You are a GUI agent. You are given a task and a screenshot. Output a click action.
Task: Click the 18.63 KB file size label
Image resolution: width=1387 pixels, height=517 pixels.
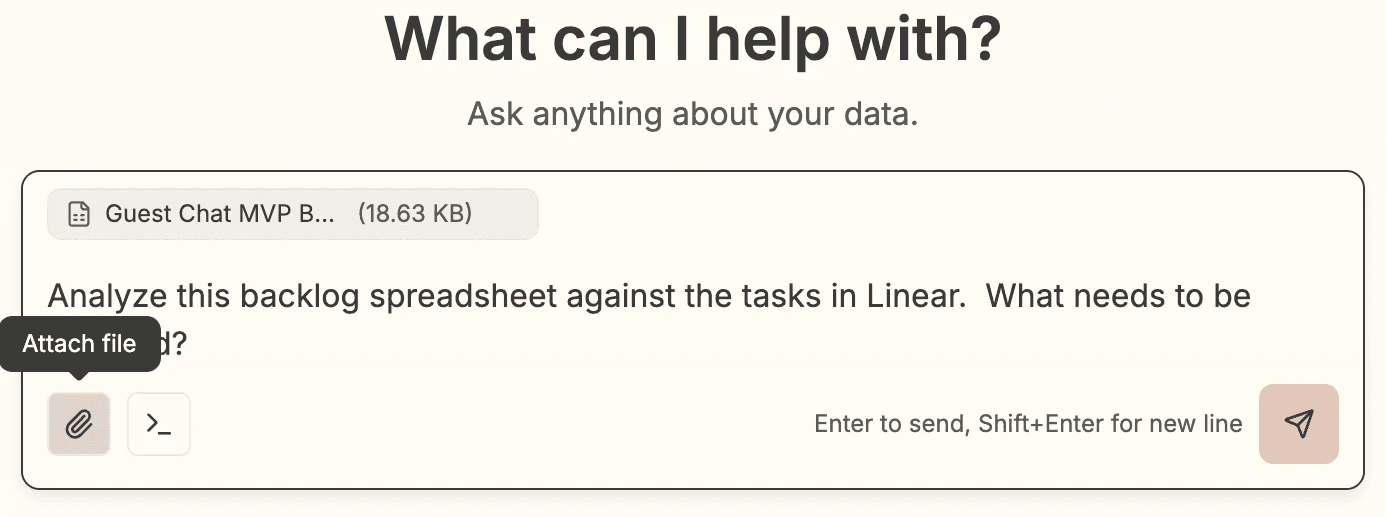coord(415,214)
